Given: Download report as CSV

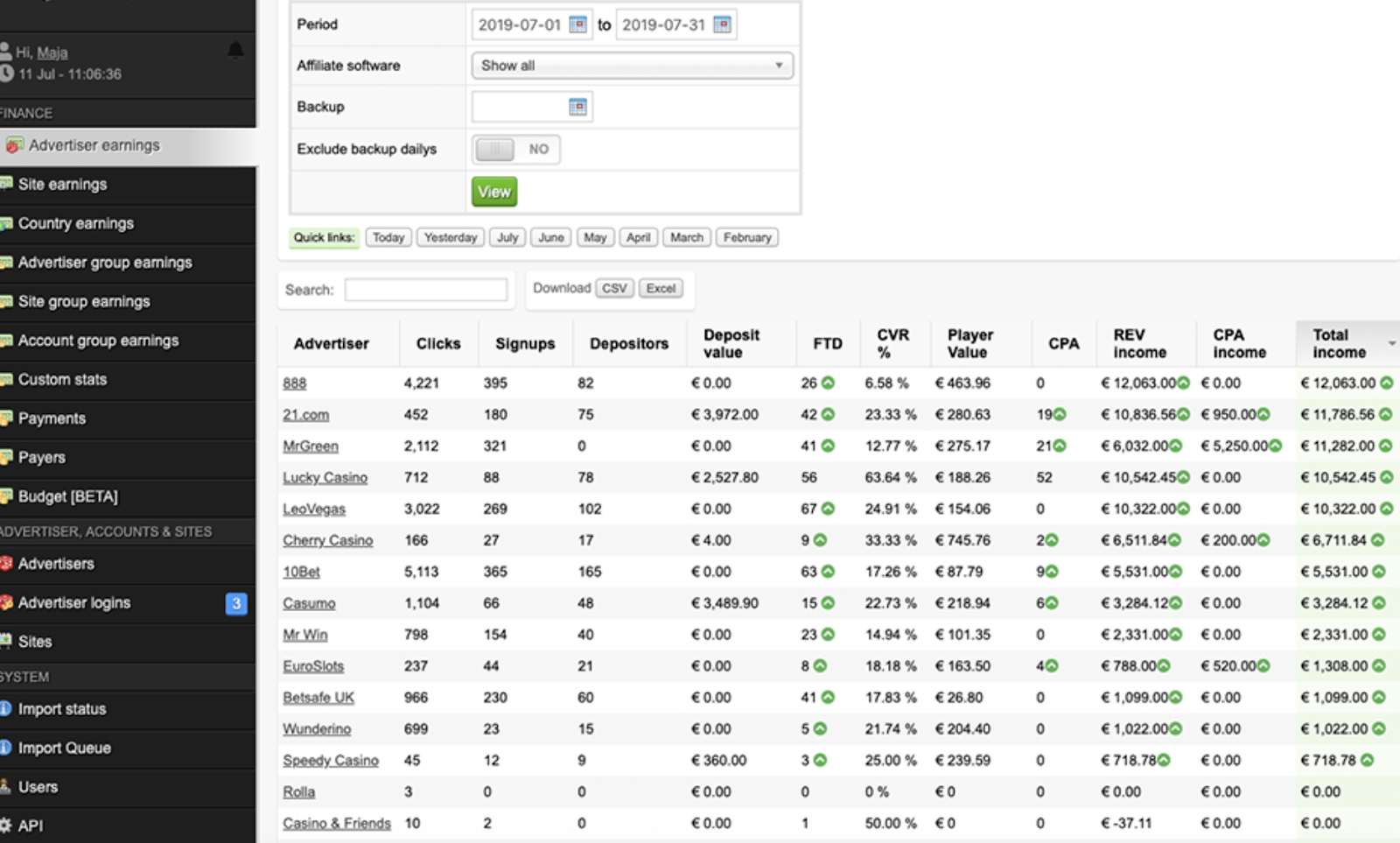Looking at the screenshot, I should [614, 288].
